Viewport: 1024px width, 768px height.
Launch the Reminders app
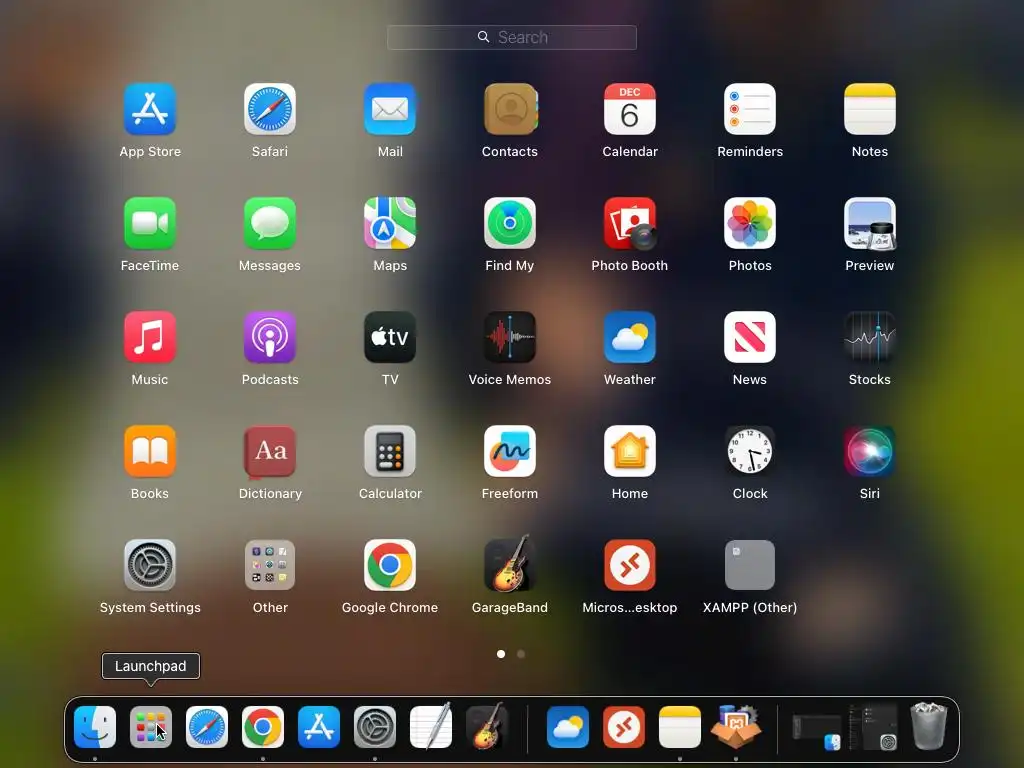pos(750,109)
